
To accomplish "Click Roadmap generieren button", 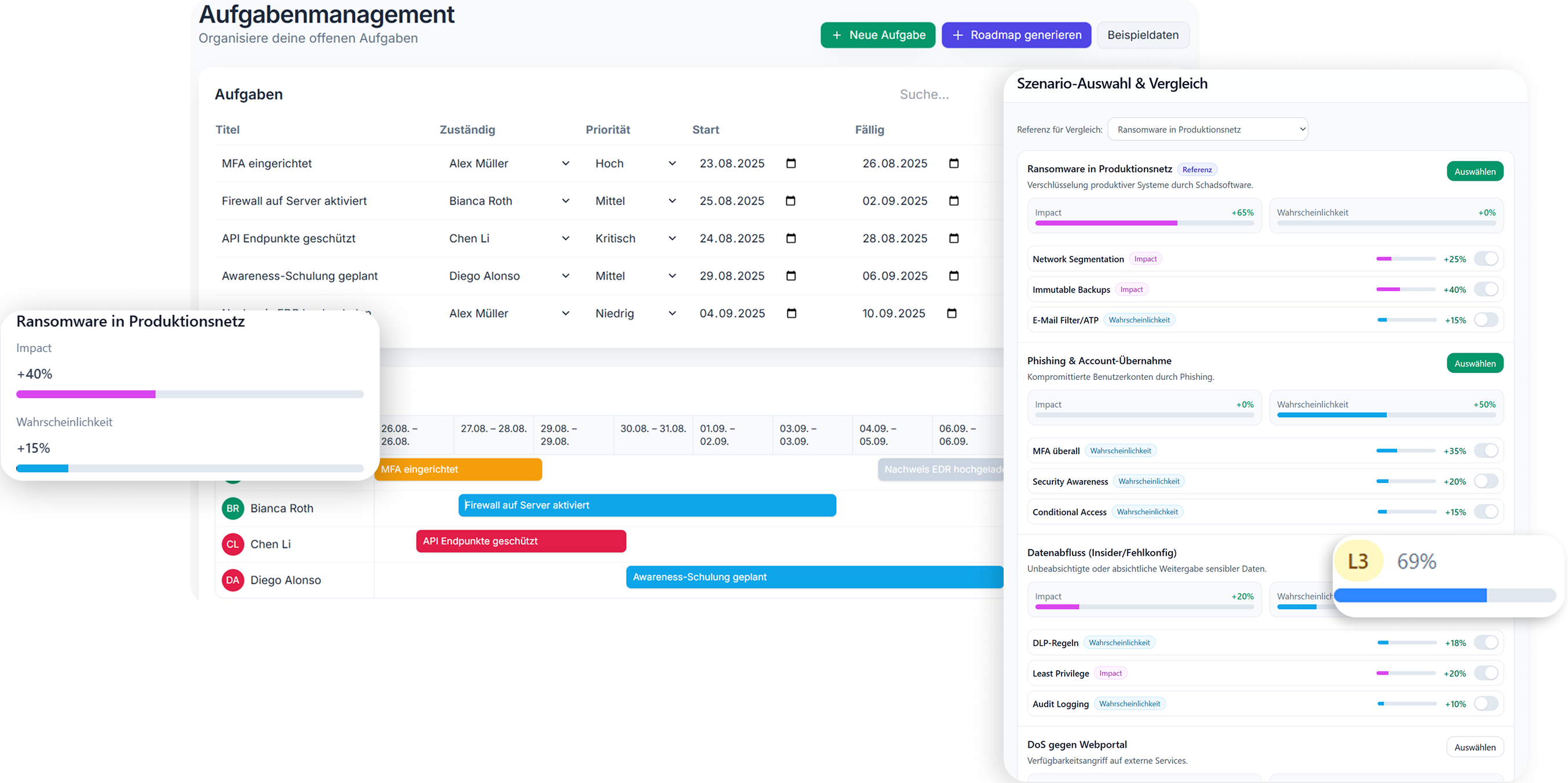I will [1016, 35].
